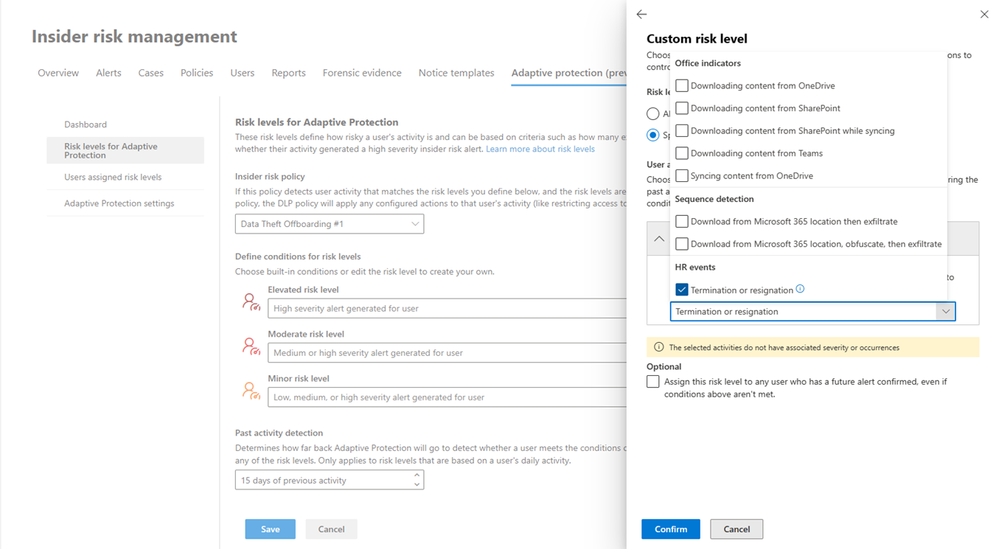
Task: Click the Minor risk level user icon
Action: pyautogui.click(x=251, y=390)
